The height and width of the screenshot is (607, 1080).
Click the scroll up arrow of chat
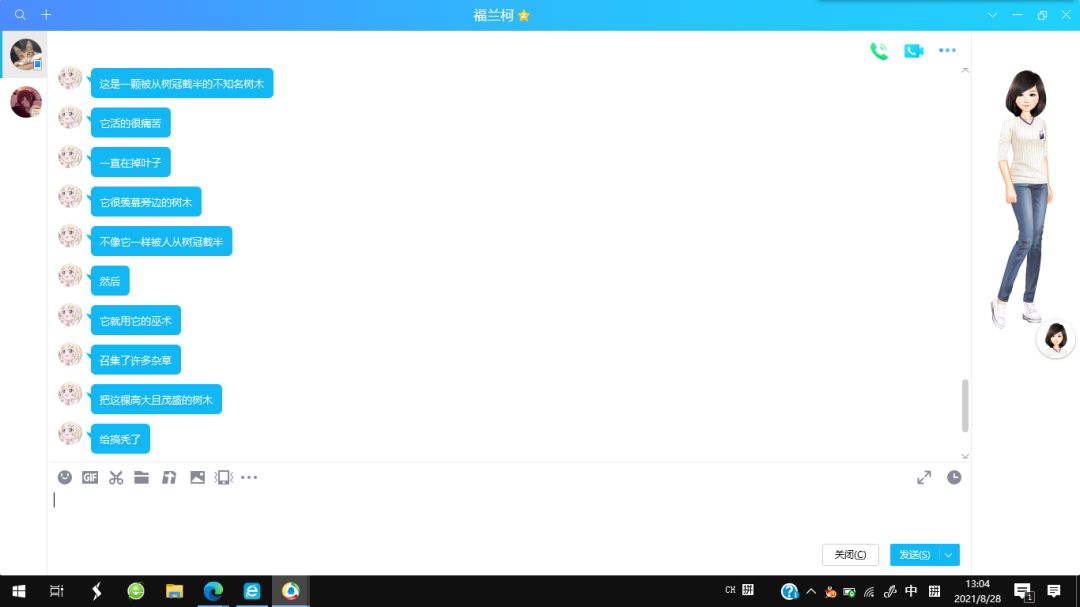[965, 70]
